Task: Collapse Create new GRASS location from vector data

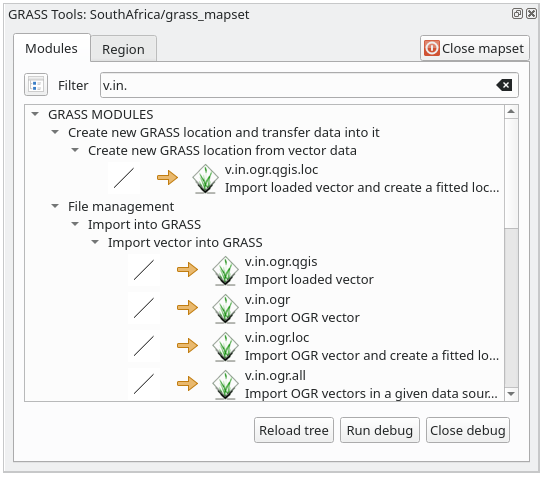Action: coord(75,150)
